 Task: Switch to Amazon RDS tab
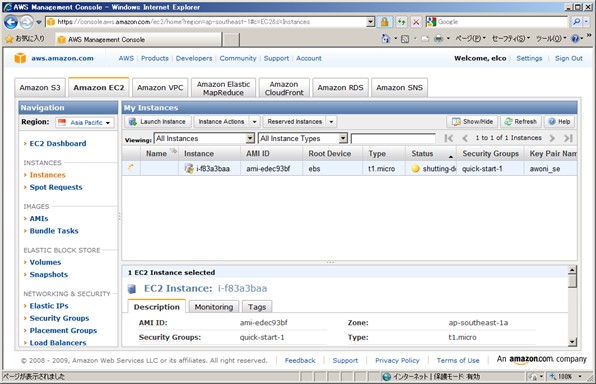340,87
